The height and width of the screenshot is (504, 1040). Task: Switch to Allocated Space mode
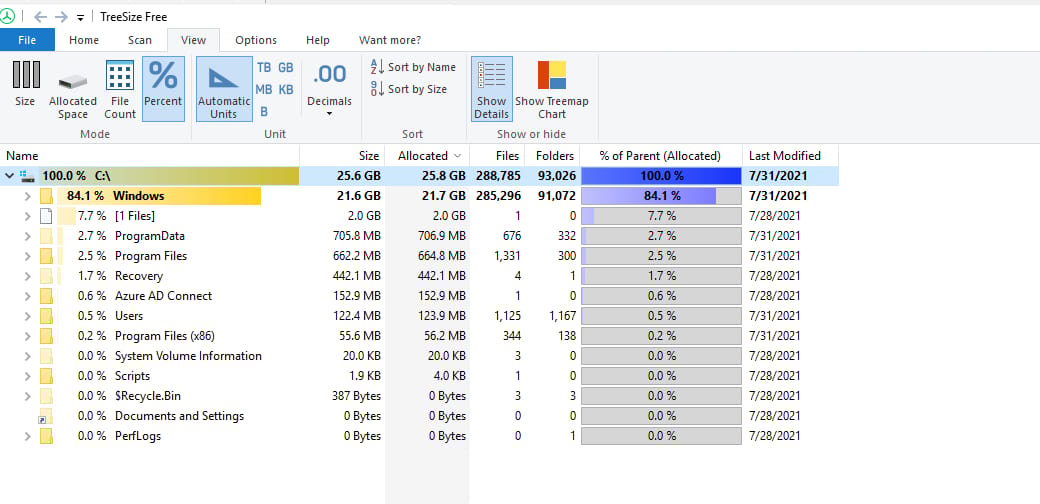pos(73,88)
